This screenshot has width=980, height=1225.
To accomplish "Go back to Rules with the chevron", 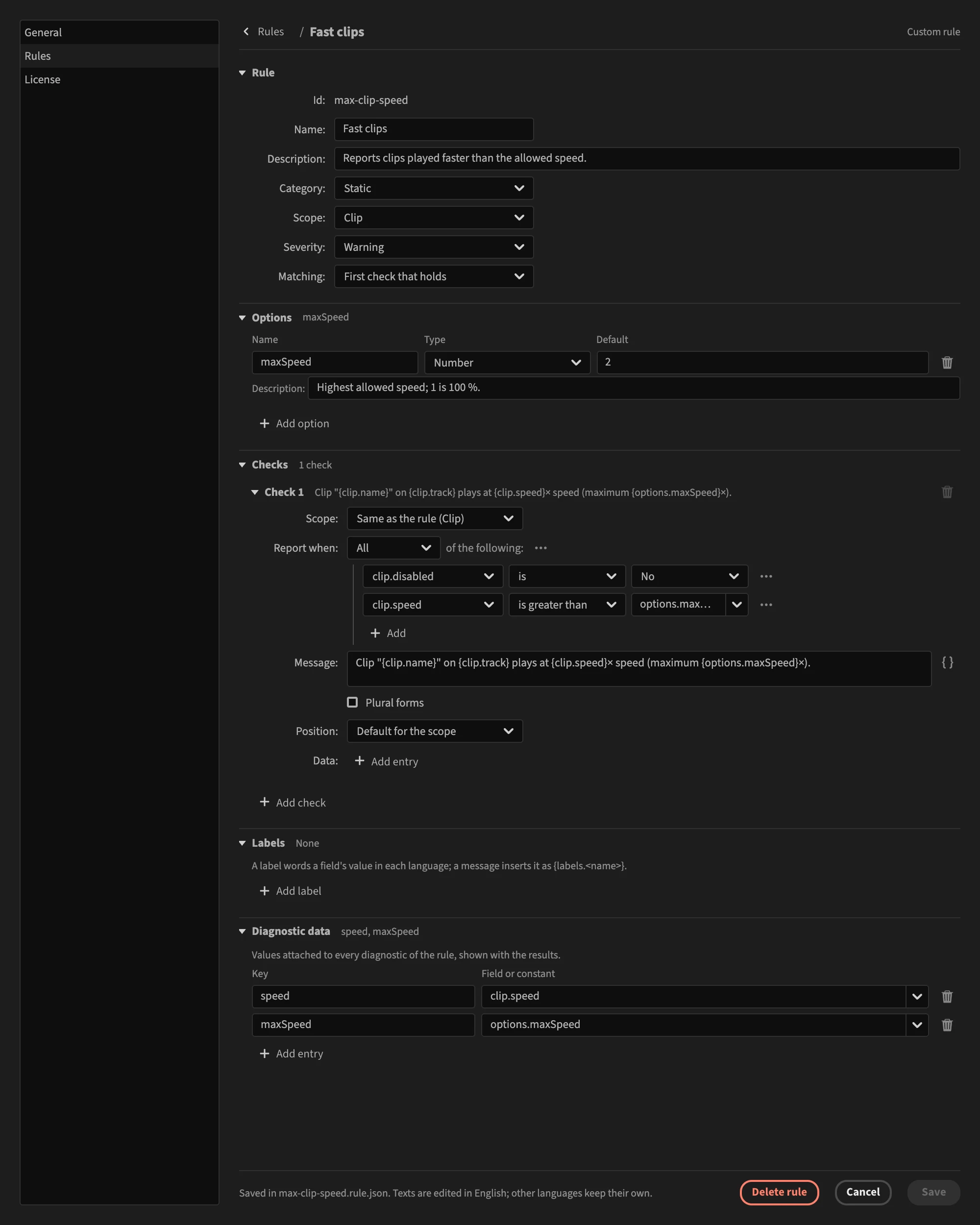I will (246, 32).
